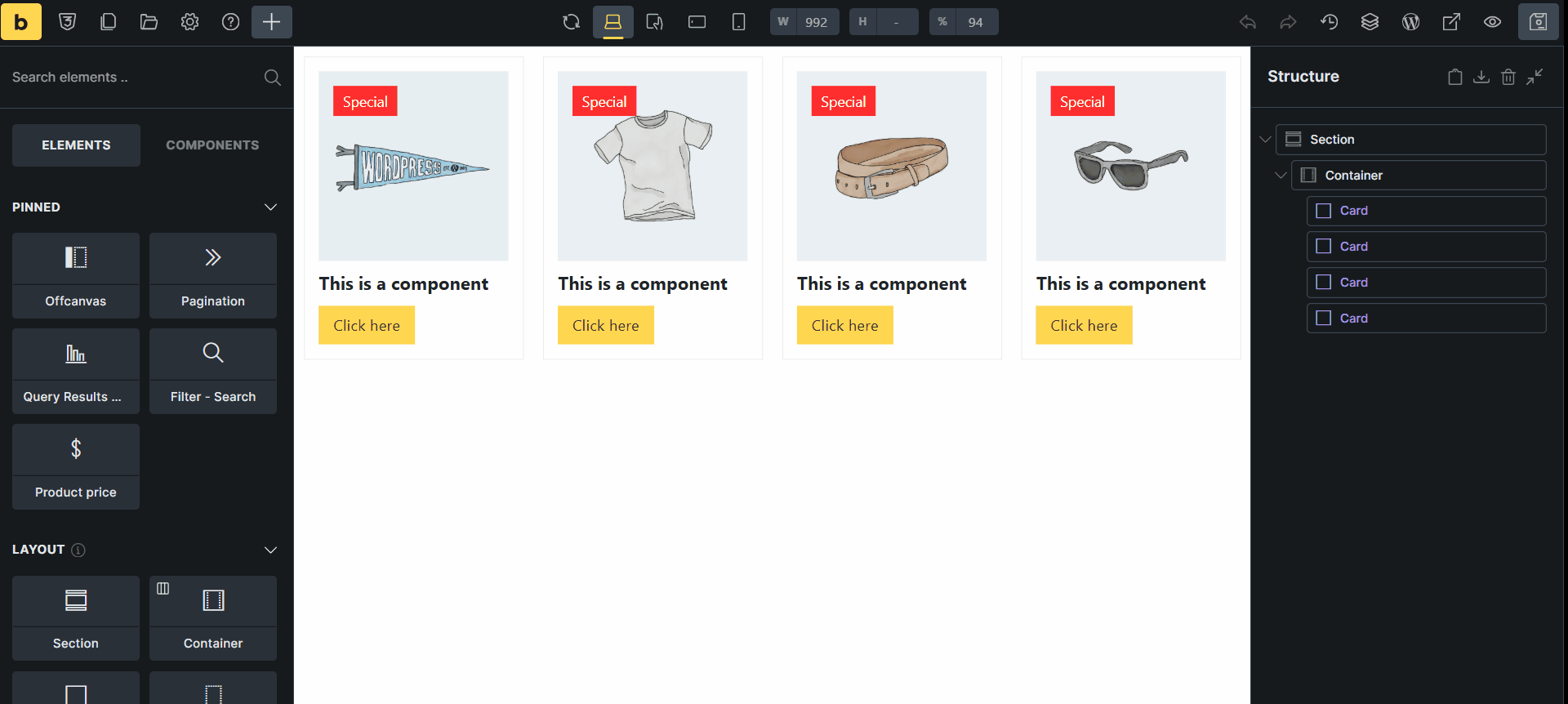Add the Container layout element
The image size is (1568, 704).
click(213, 618)
